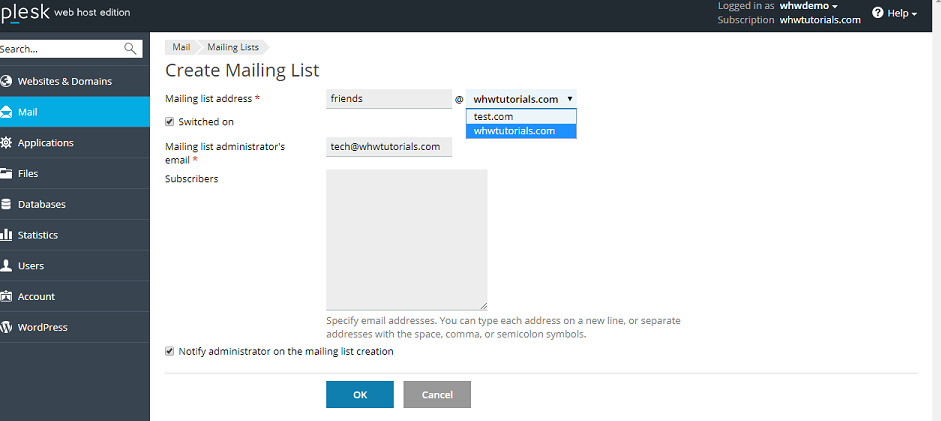Click the Files folder icon
The width and height of the screenshot is (941, 421).
point(7,174)
